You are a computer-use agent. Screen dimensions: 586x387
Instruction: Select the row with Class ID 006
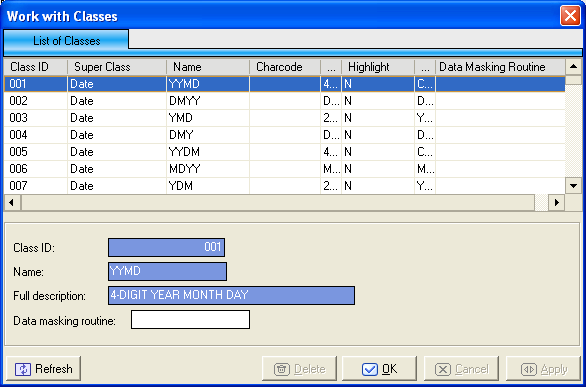pos(284,169)
